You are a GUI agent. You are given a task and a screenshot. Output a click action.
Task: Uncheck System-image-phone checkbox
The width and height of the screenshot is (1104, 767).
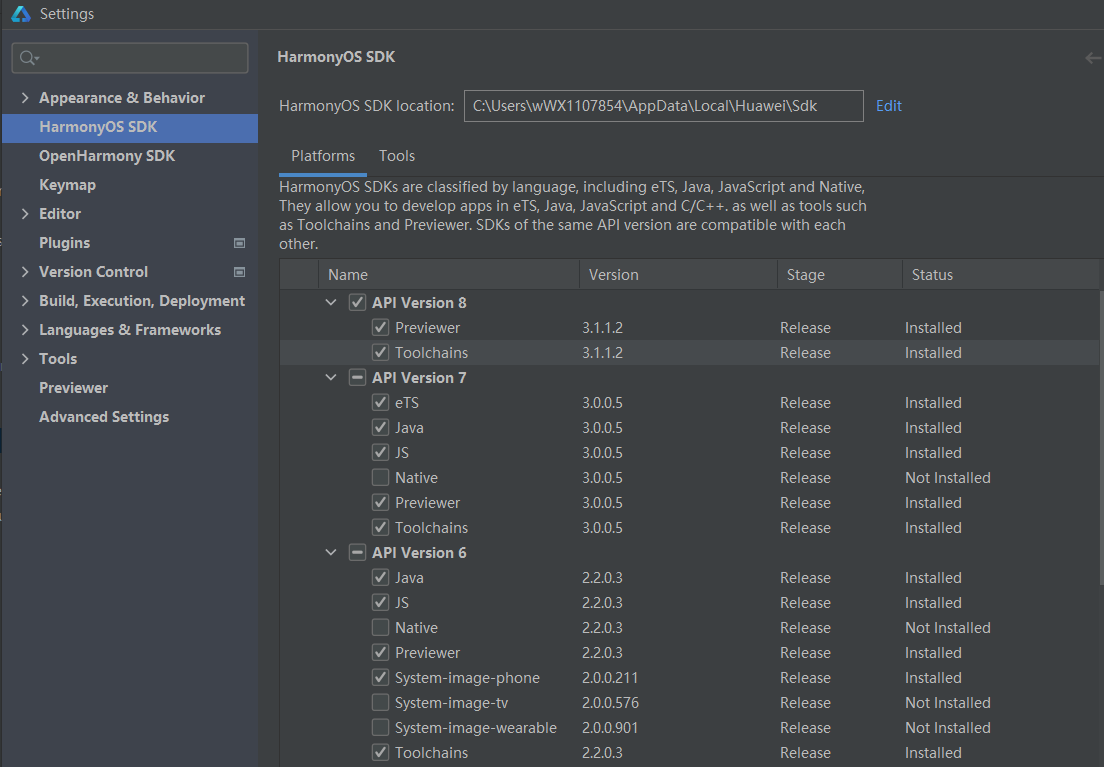(x=380, y=678)
